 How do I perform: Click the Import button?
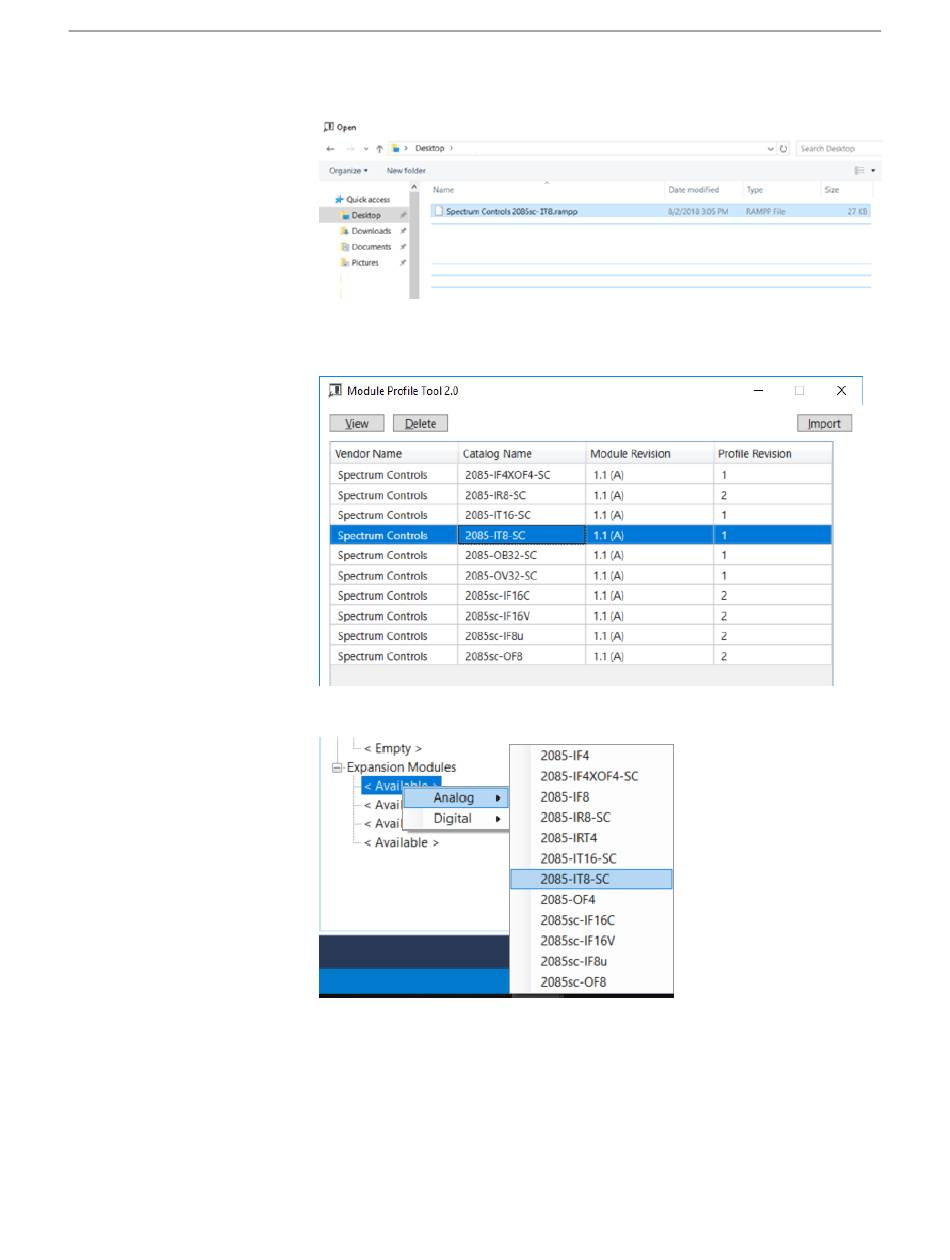tap(824, 424)
